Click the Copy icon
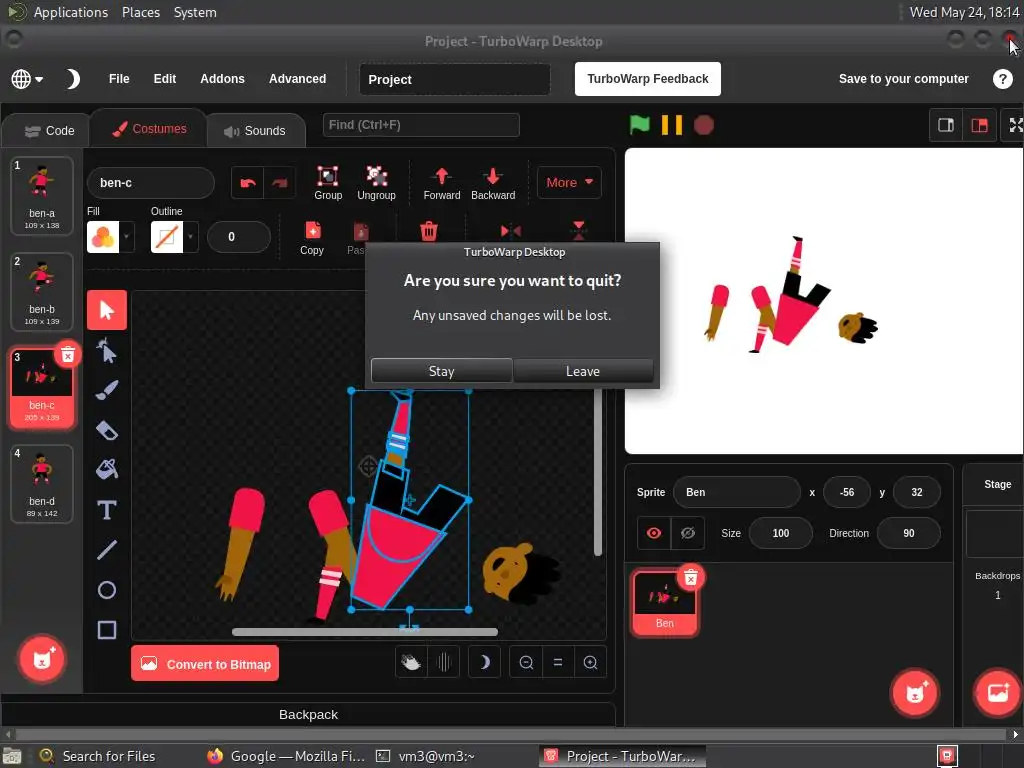The width and height of the screenshot is (1024, 768). [312, 238]
